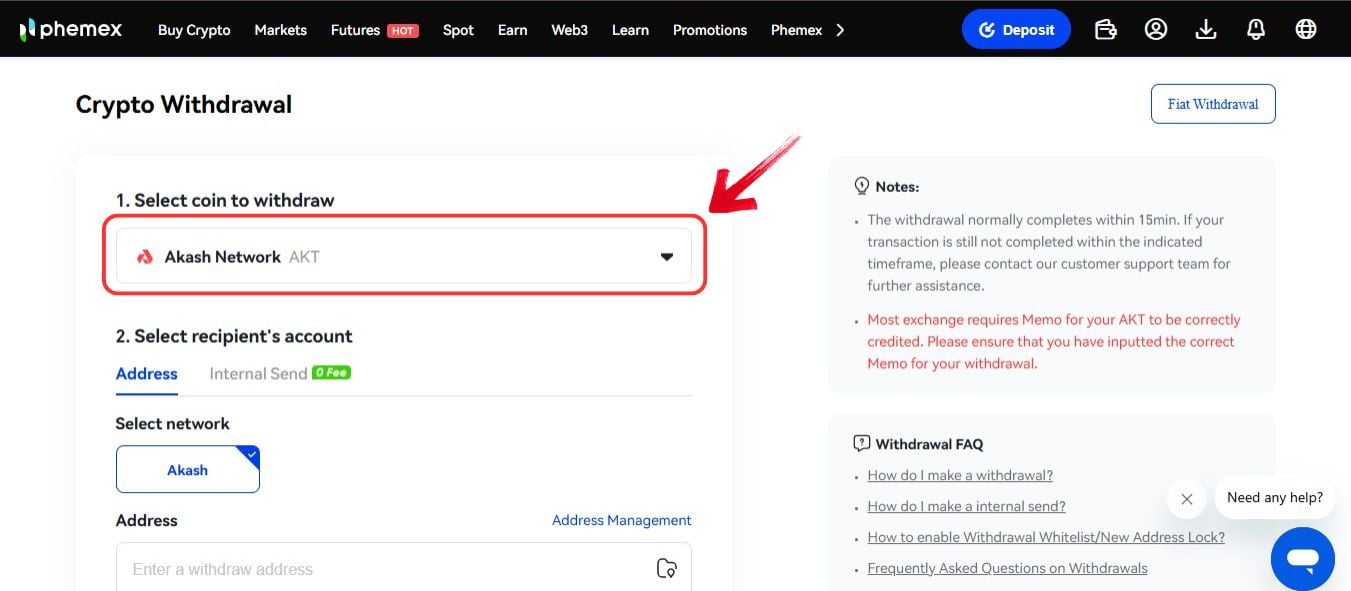The image size is (1351, 591).
Task: Open the Address Management link
Action: coord(621,520)
